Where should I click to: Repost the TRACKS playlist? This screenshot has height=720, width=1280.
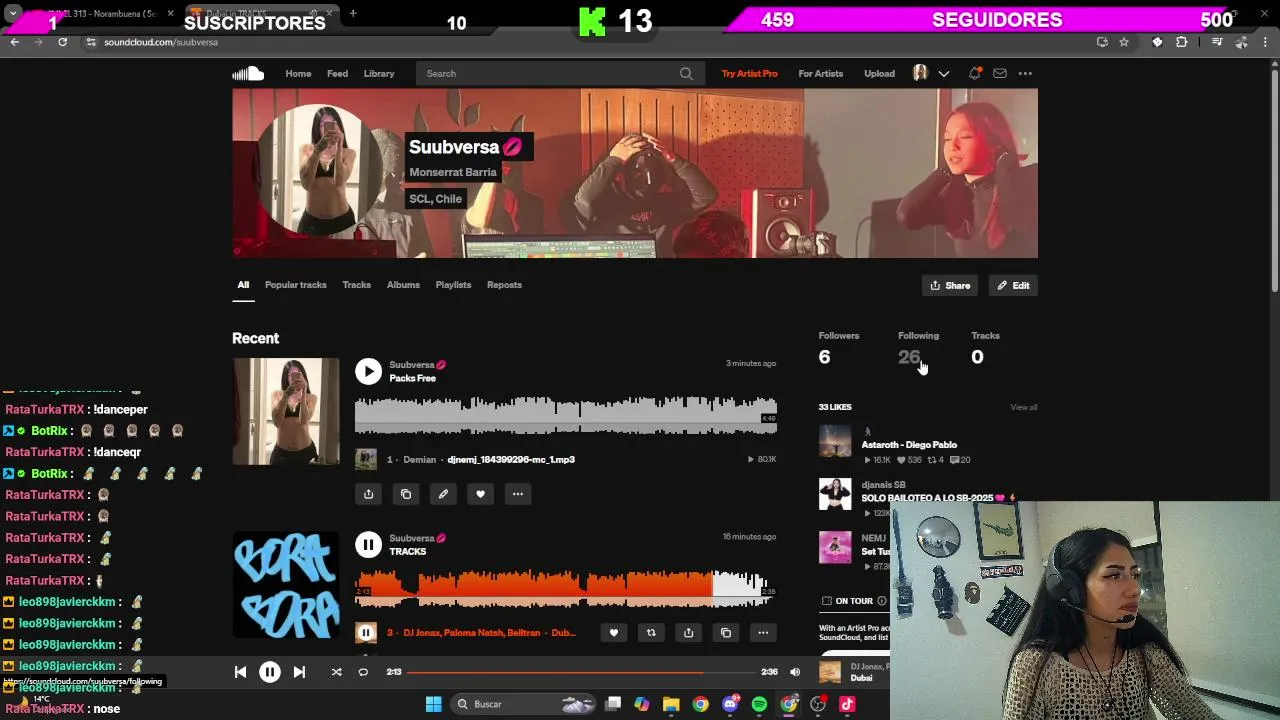[x=651, y=632]
